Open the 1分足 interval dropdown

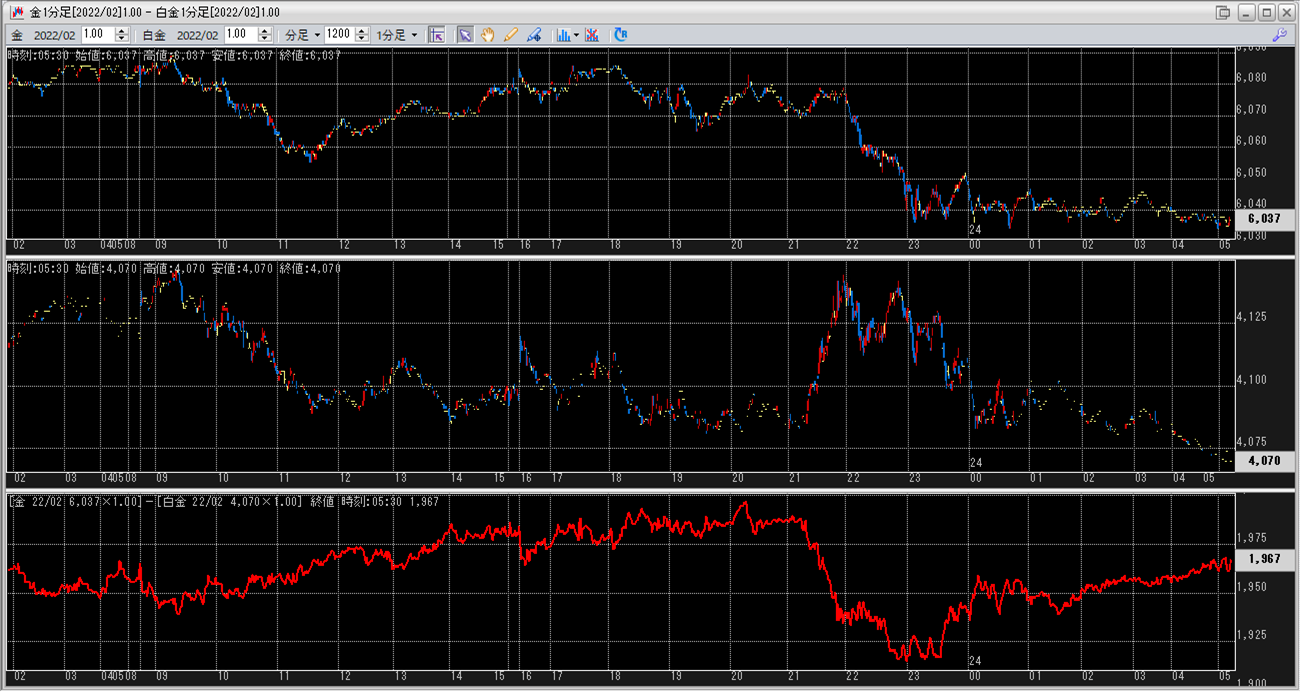coord(397,34)
